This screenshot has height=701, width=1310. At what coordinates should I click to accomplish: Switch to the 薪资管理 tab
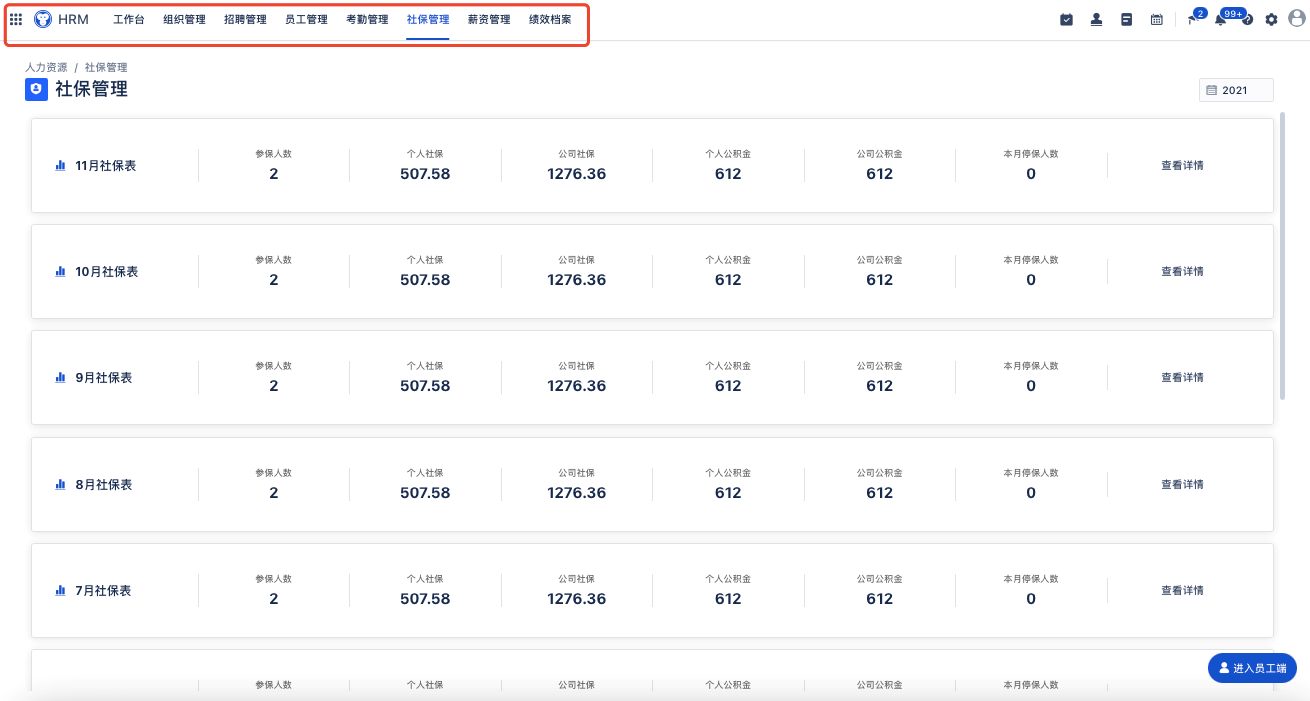pos(489,19)
